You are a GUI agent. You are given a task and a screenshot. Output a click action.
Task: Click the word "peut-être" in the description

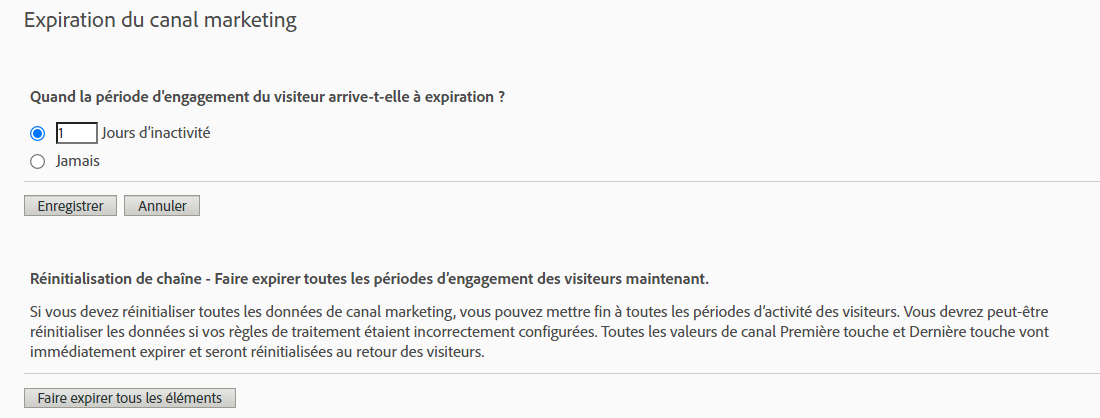tap(1018, 311)
